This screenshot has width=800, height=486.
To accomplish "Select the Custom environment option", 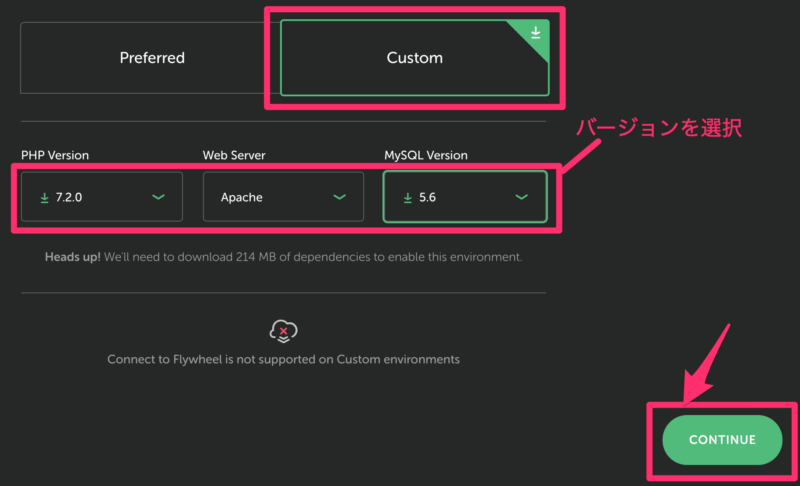I will coord(415,58).
